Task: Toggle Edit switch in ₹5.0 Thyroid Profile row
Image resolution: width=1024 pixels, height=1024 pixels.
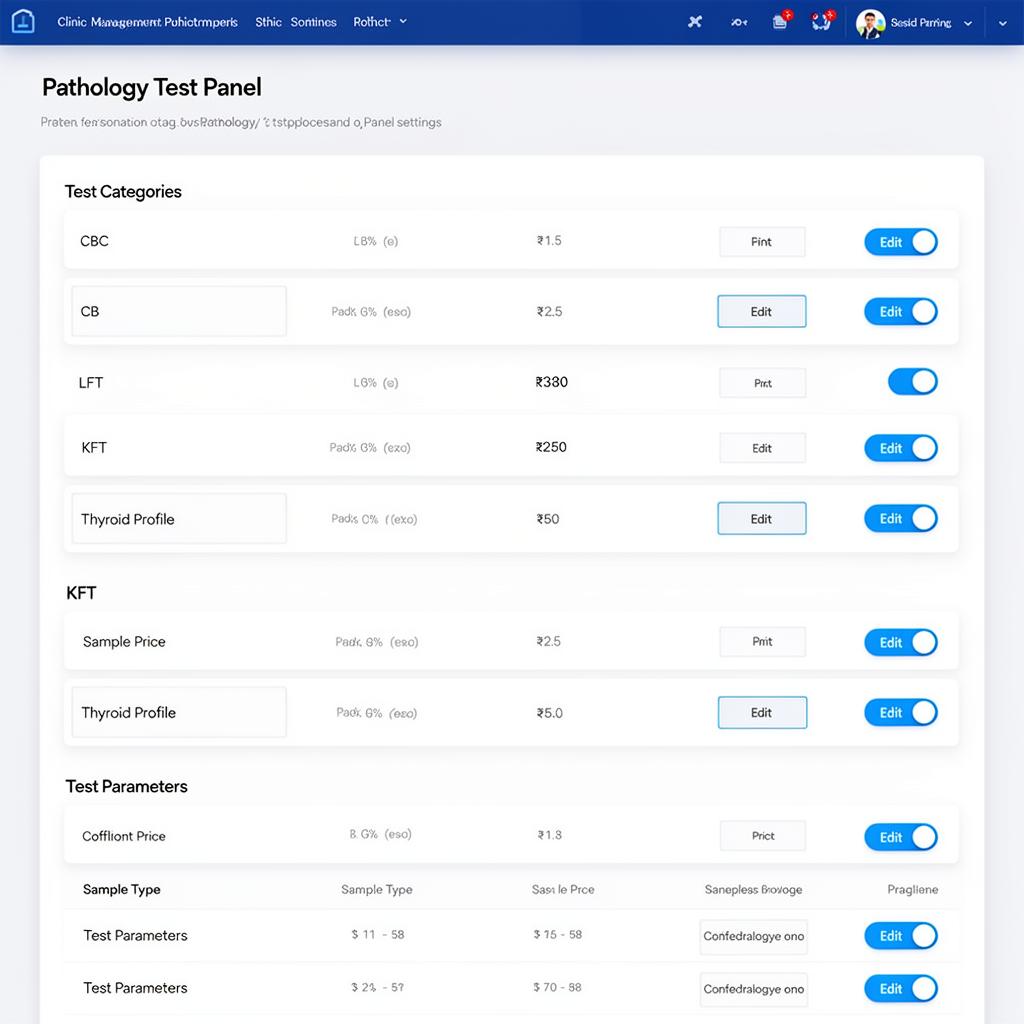Action: tap(901, 712)
